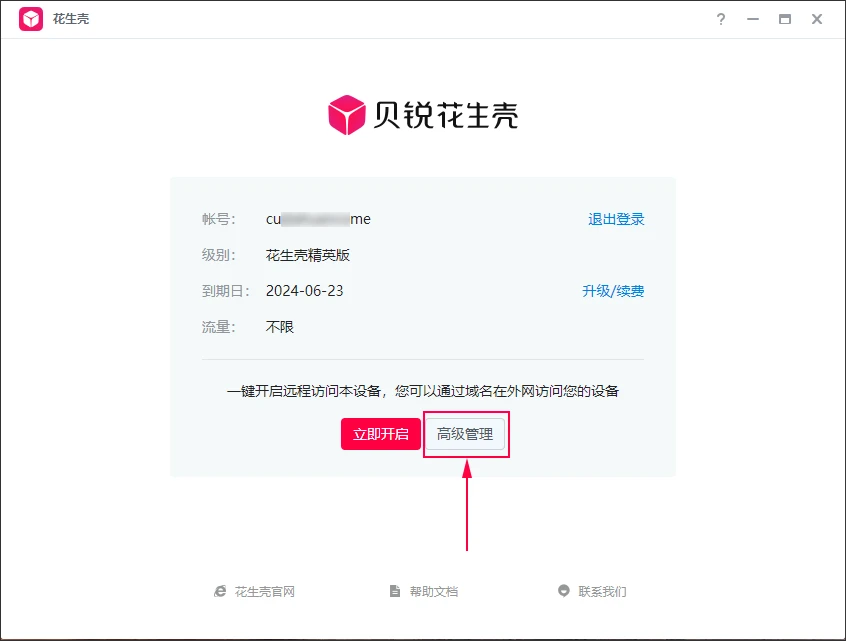Click the 流量: label
Viewport: 846px width, 641px height.
click(219, 327)
